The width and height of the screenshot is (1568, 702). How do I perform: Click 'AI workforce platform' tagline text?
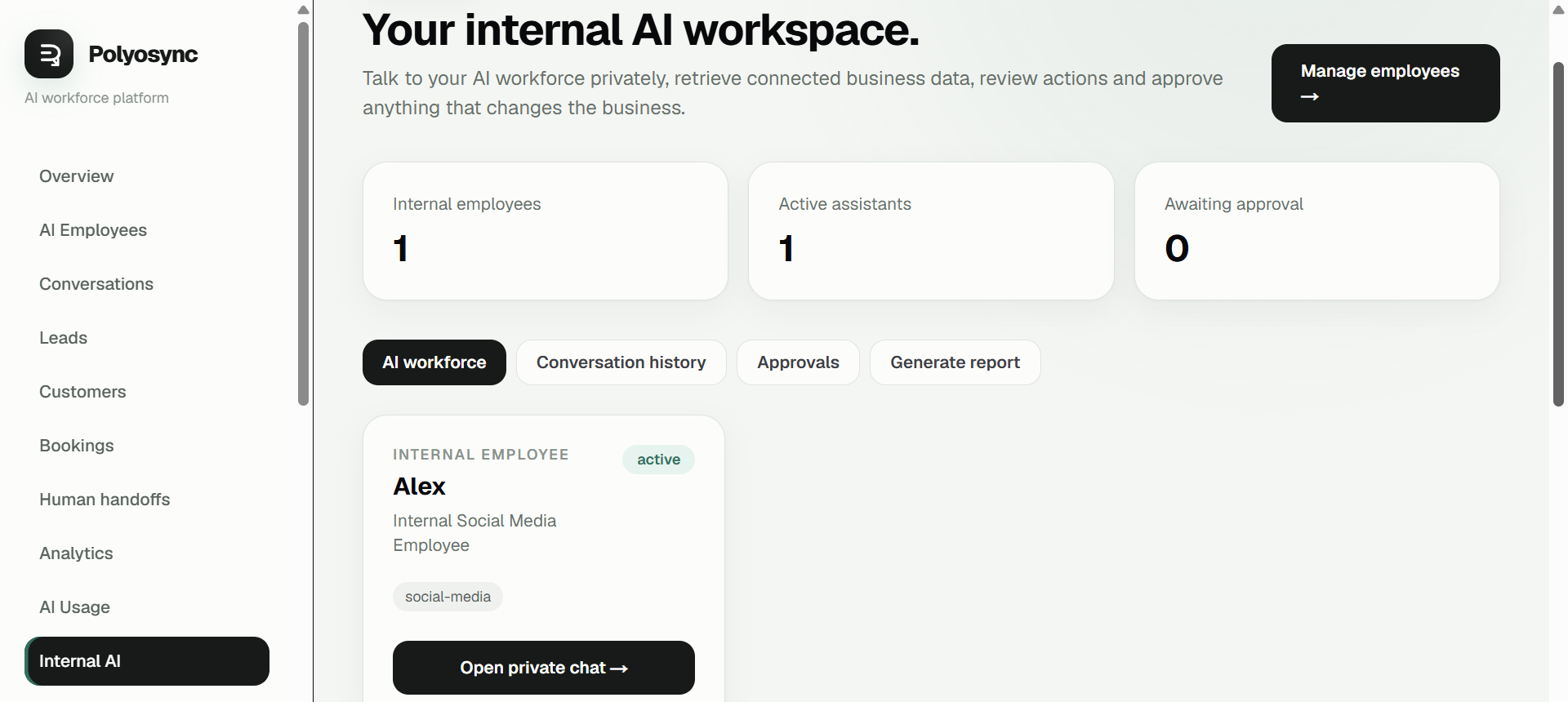(96, 98)
